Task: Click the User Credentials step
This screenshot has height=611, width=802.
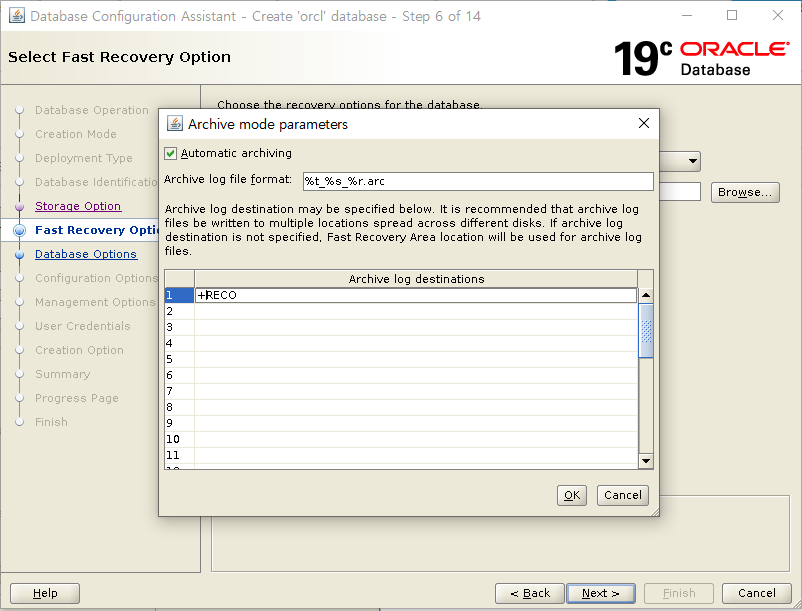Action: coord(83,326)
